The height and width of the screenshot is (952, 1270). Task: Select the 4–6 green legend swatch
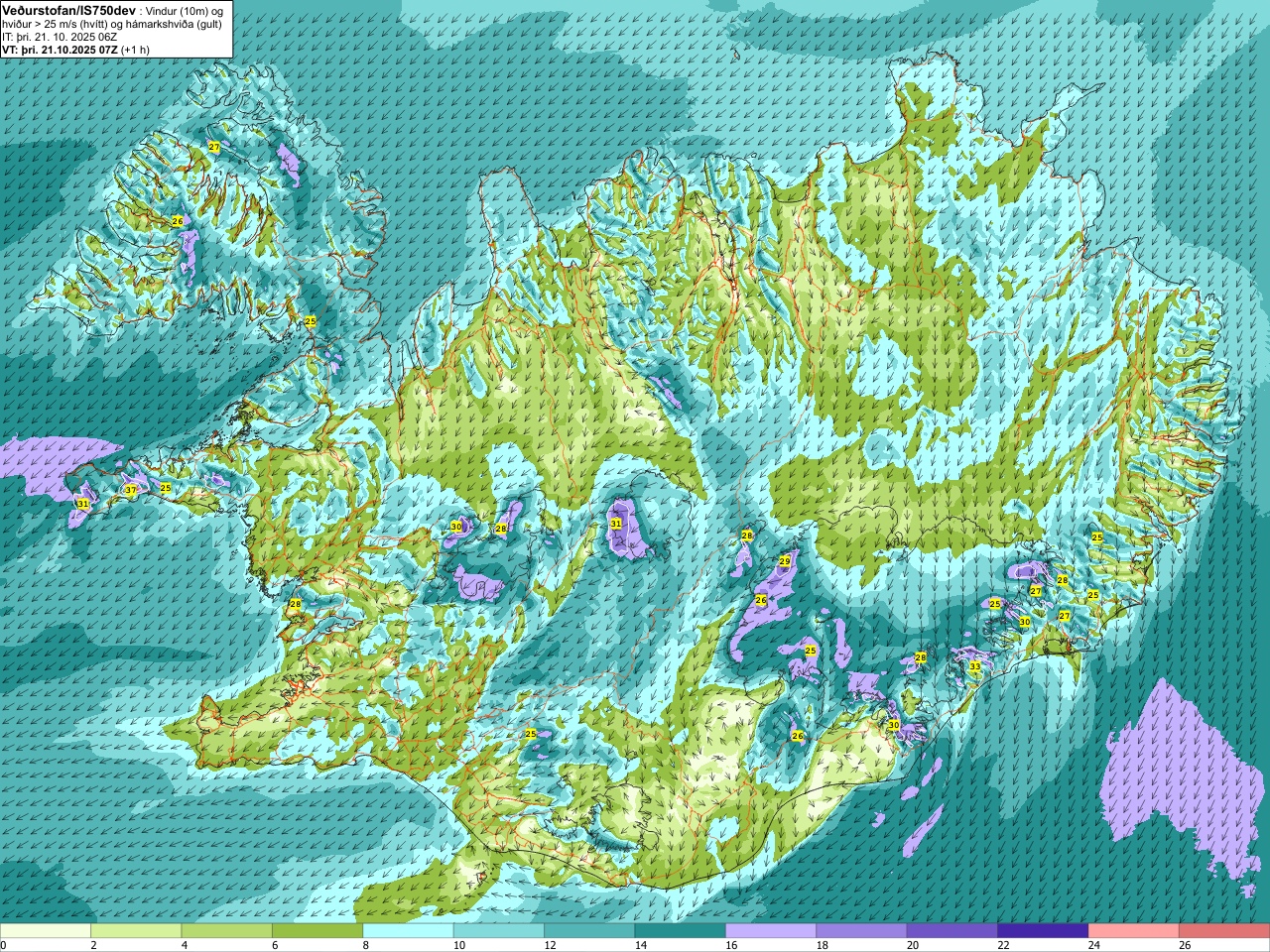point(226,931)
